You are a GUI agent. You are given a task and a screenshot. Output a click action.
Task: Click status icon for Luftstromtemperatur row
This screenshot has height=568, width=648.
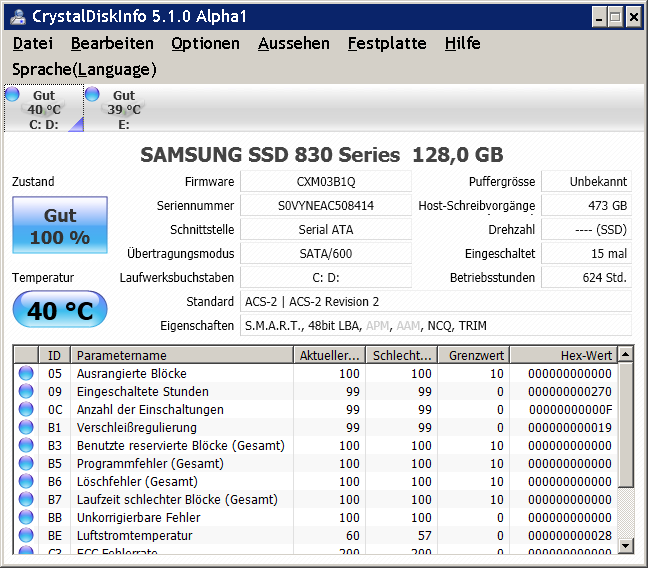tap(26, 535)
